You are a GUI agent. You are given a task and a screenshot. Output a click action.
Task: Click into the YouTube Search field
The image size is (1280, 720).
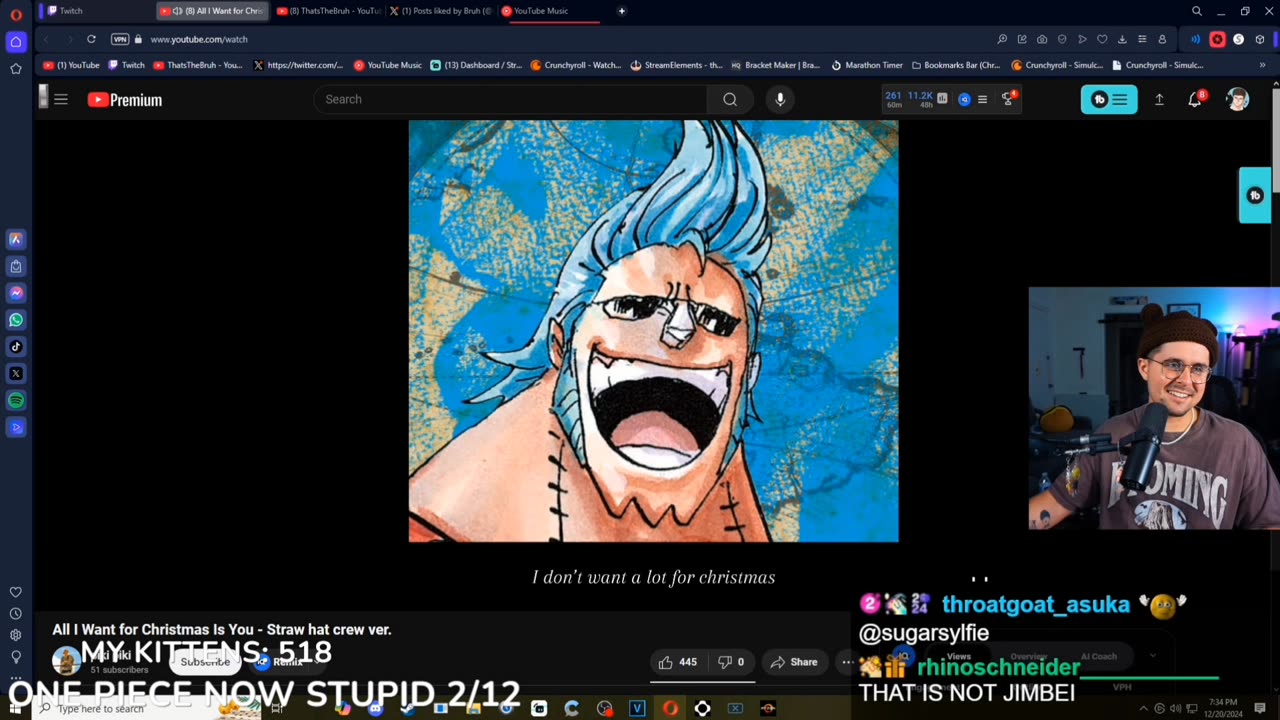[x=510, y=99]
